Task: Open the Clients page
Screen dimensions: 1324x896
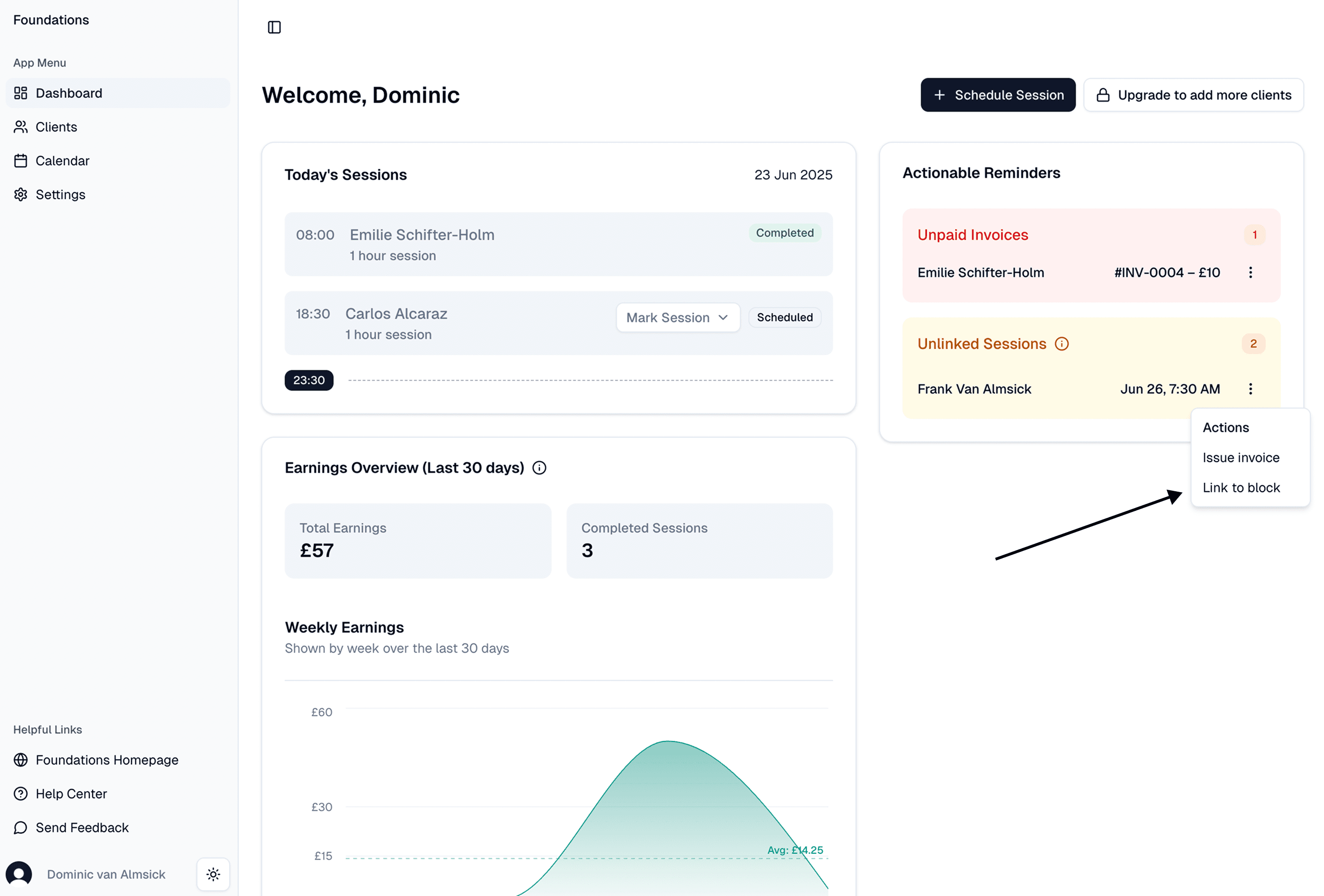Action: (56, 127)
